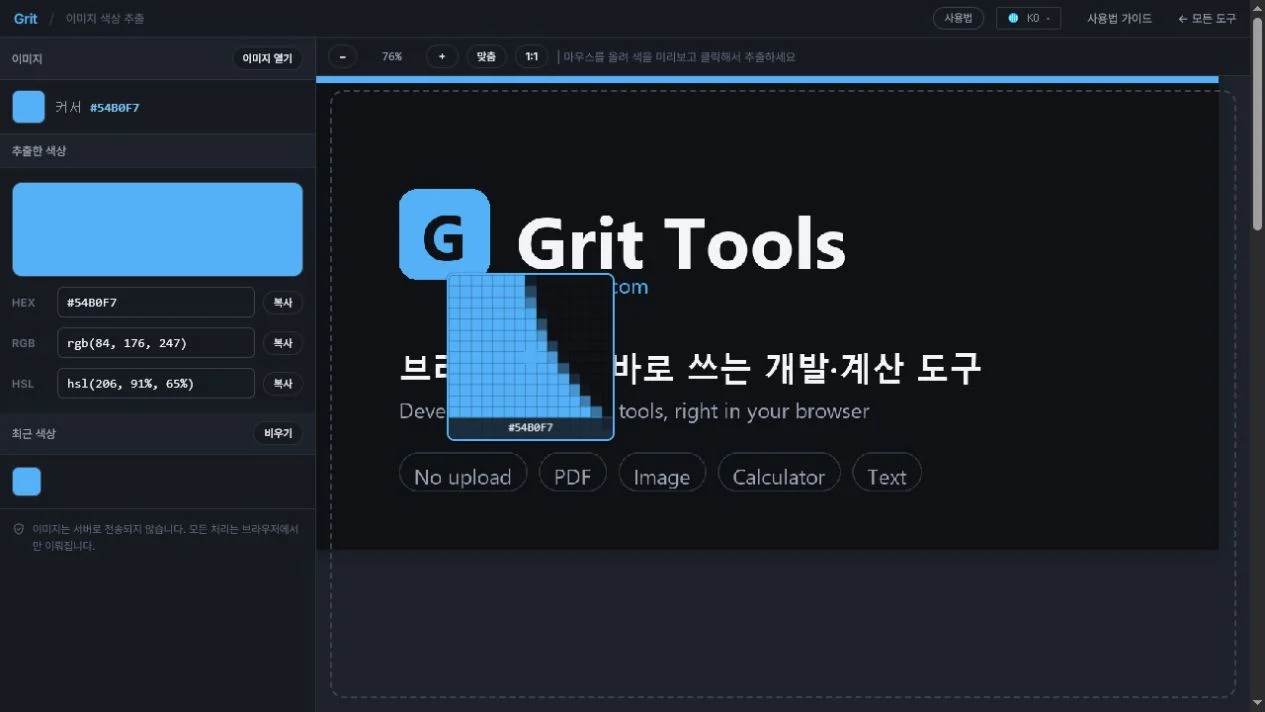The width and height of the screenshot is (1265, 712).
Task: Open the 사용법 pill button
Action: 958,18
